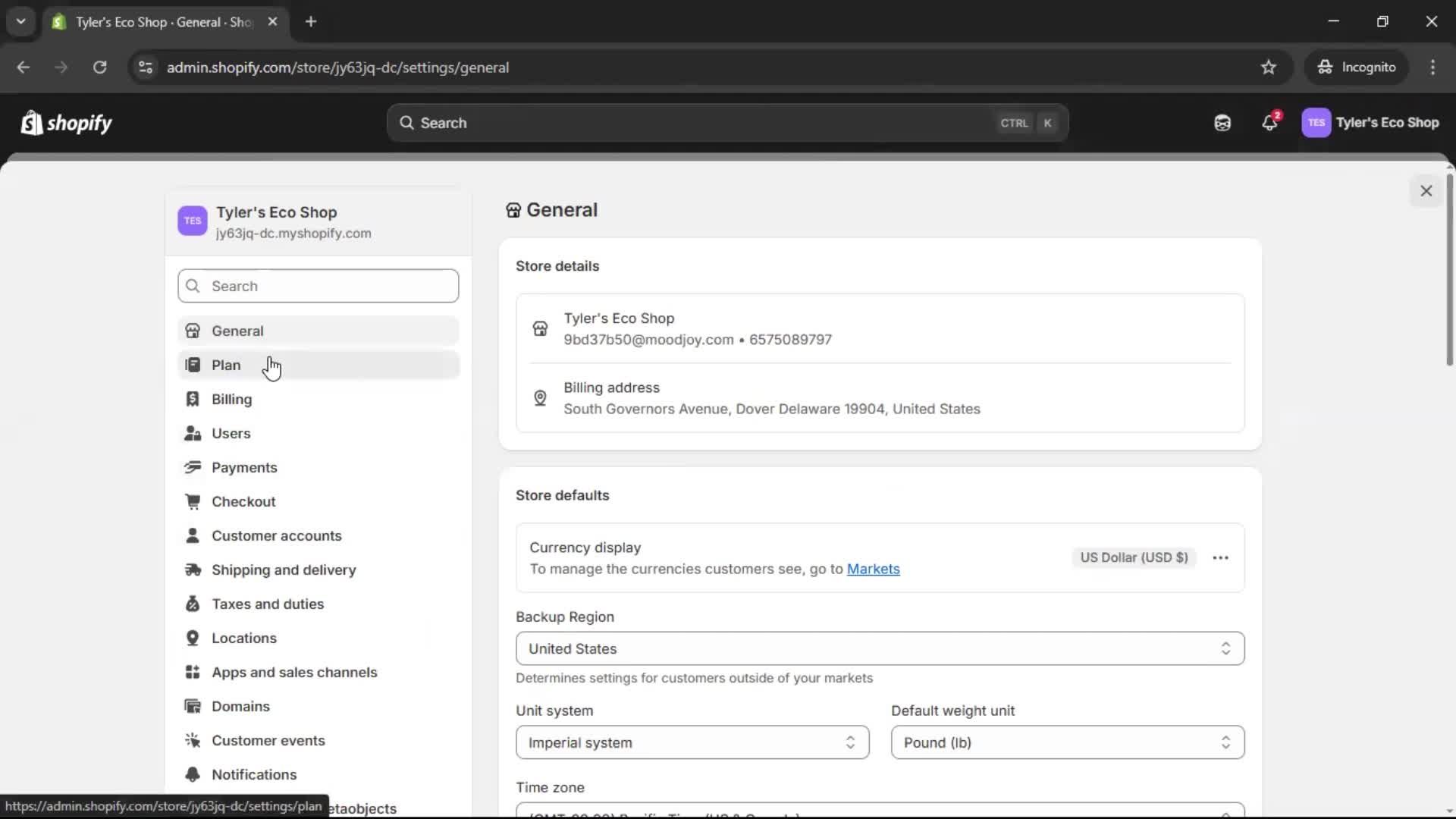Go to Billing settings

(318, 399)
